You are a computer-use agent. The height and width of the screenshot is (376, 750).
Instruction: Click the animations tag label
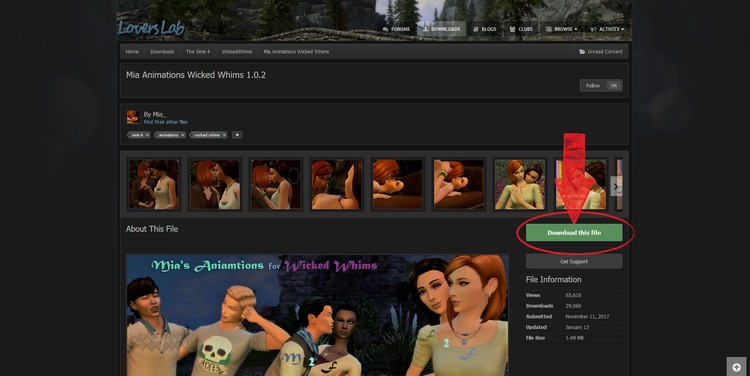168,135
